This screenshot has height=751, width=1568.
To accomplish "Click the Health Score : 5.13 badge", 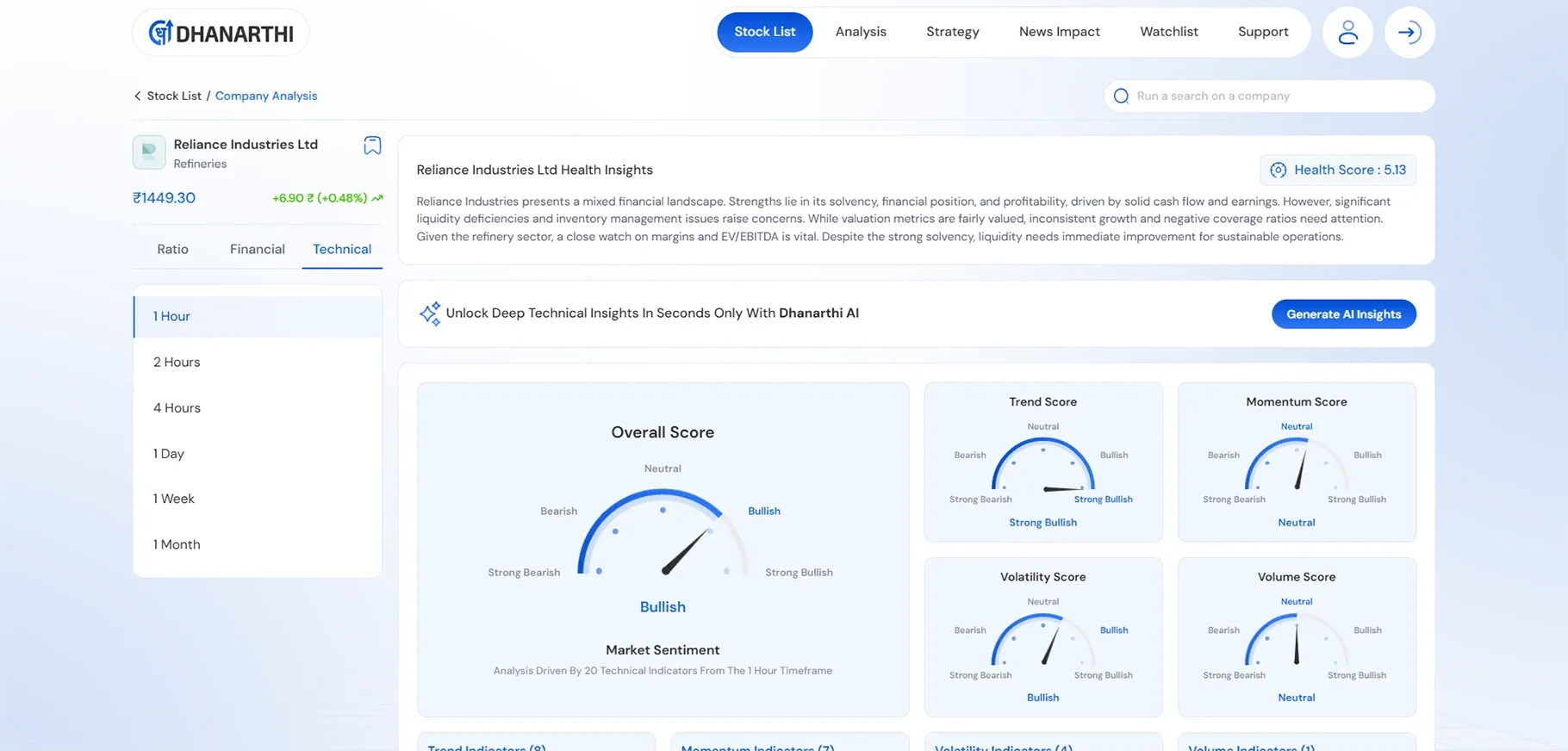I will pyautogui.click(x=1337, y=170).
